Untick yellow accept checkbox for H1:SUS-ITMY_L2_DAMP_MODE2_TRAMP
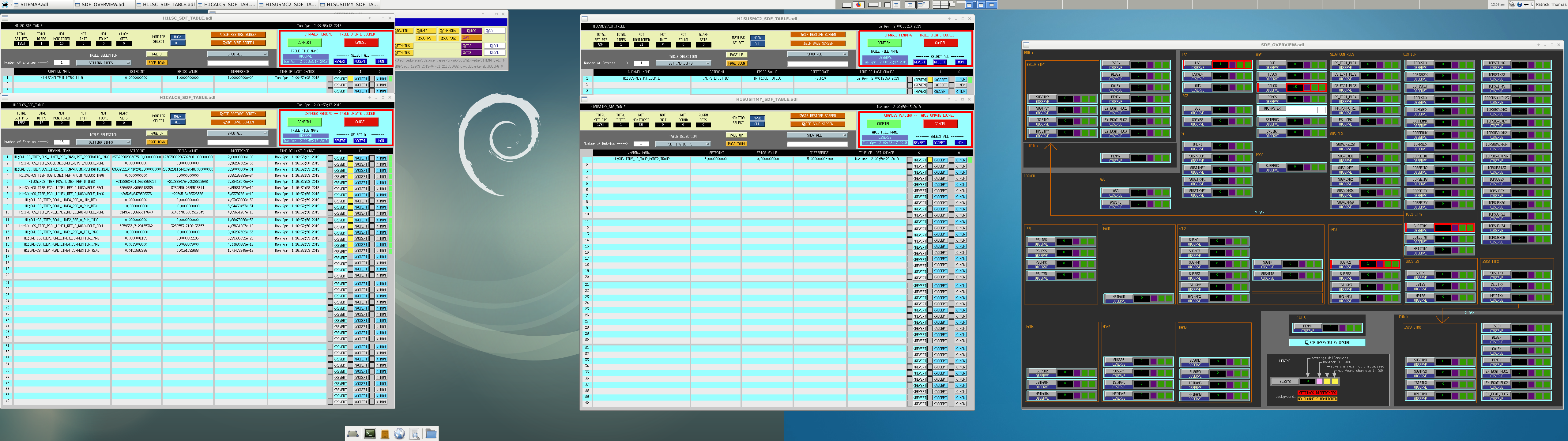The image size is (1568, 441). 930,160
